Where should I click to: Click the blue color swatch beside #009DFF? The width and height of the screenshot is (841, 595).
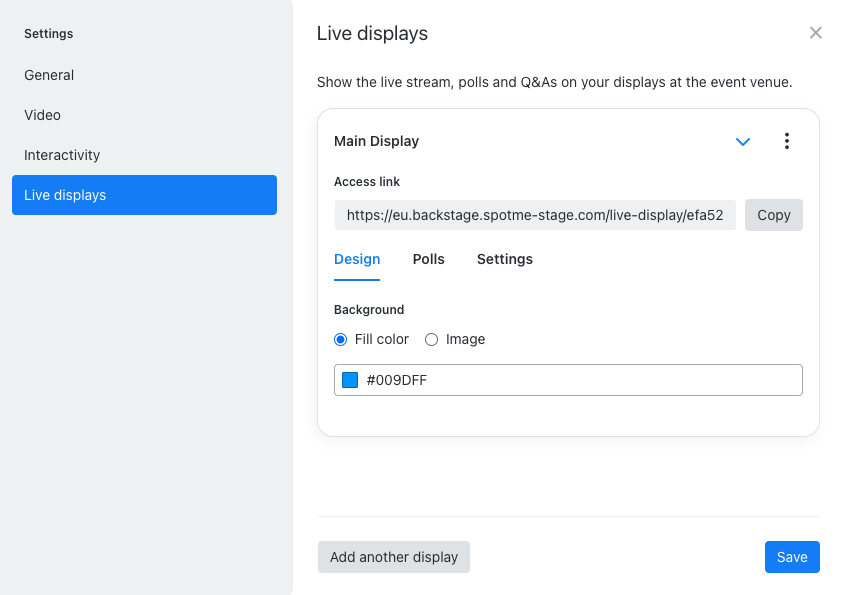[x=351, y=379]
